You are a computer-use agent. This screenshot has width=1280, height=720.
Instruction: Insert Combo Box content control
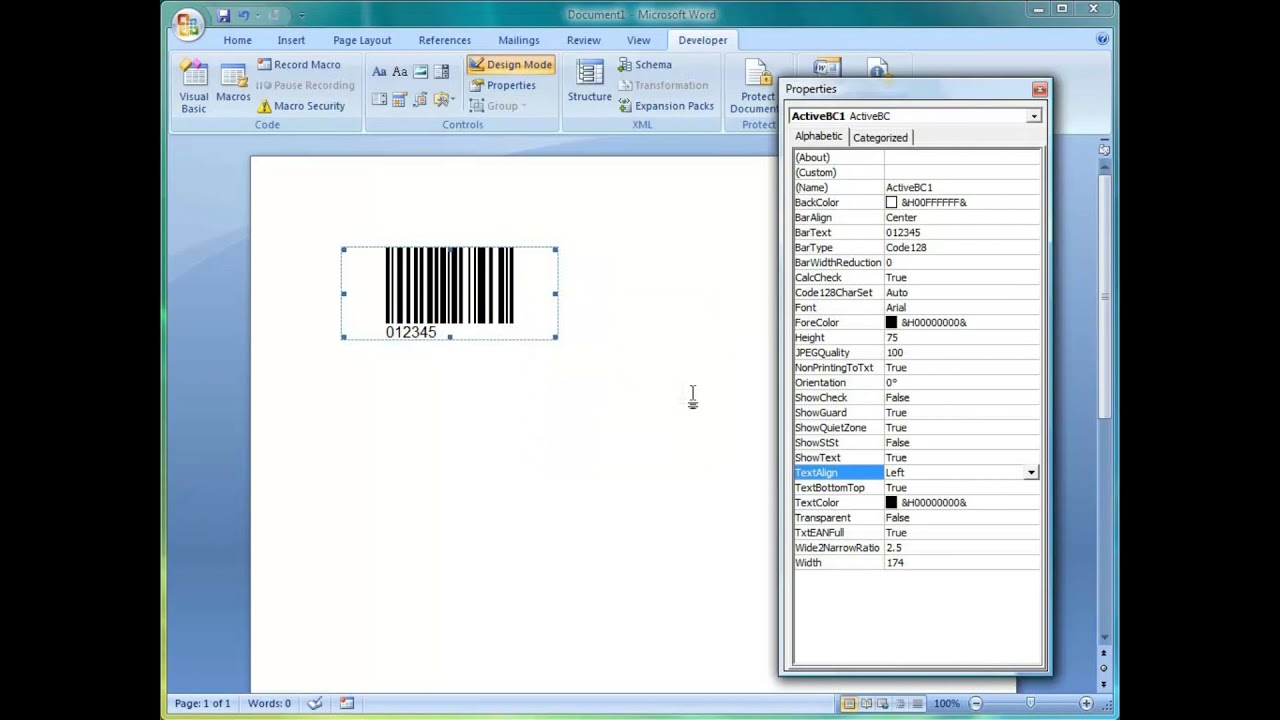[442, 72]
